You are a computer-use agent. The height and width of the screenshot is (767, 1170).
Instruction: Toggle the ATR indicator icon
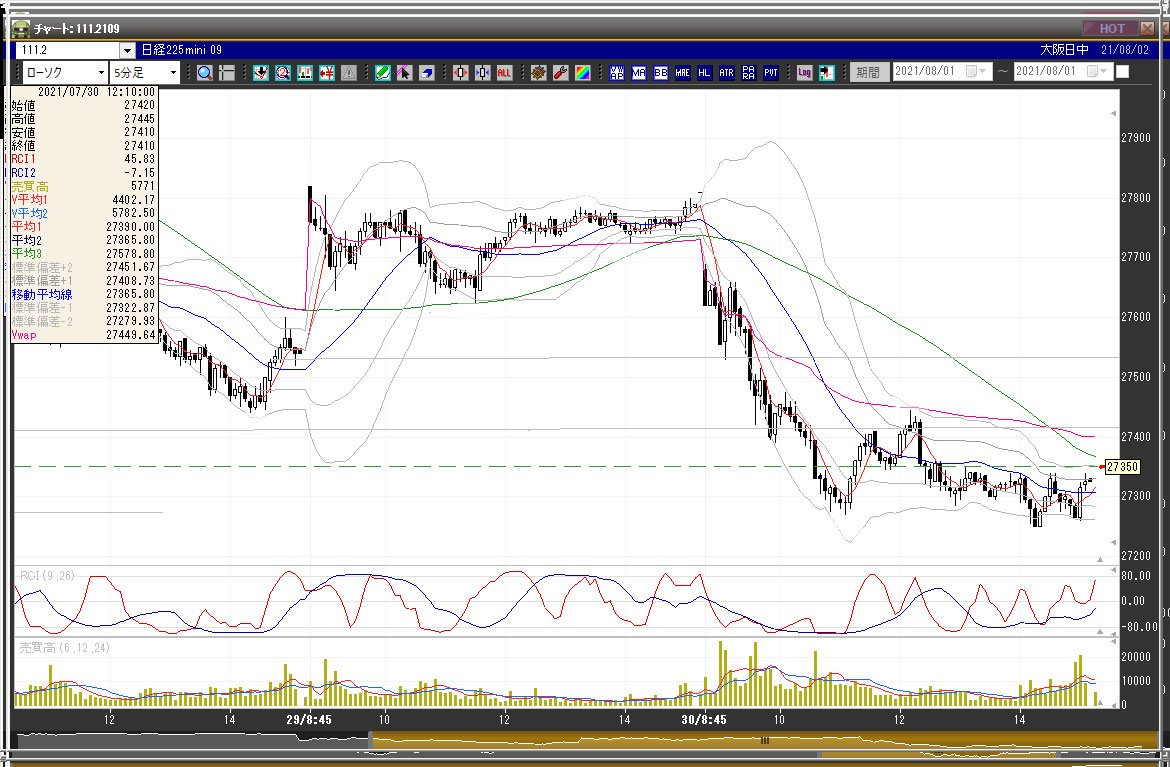727,72
